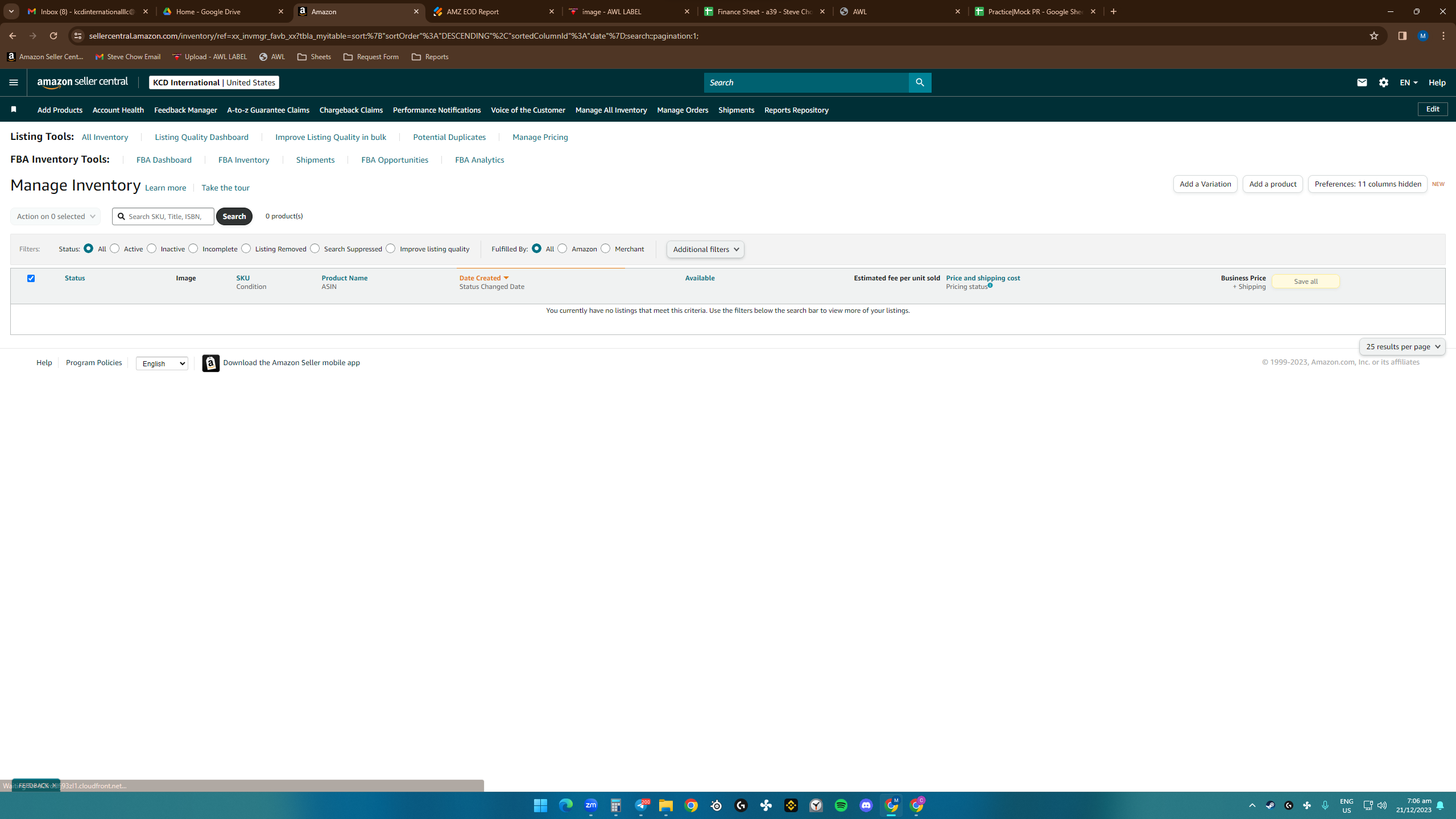Open 25 results per page dropdown
Screen dimensions: 1456x819
pyautogui.click(x=1402, y=346)
